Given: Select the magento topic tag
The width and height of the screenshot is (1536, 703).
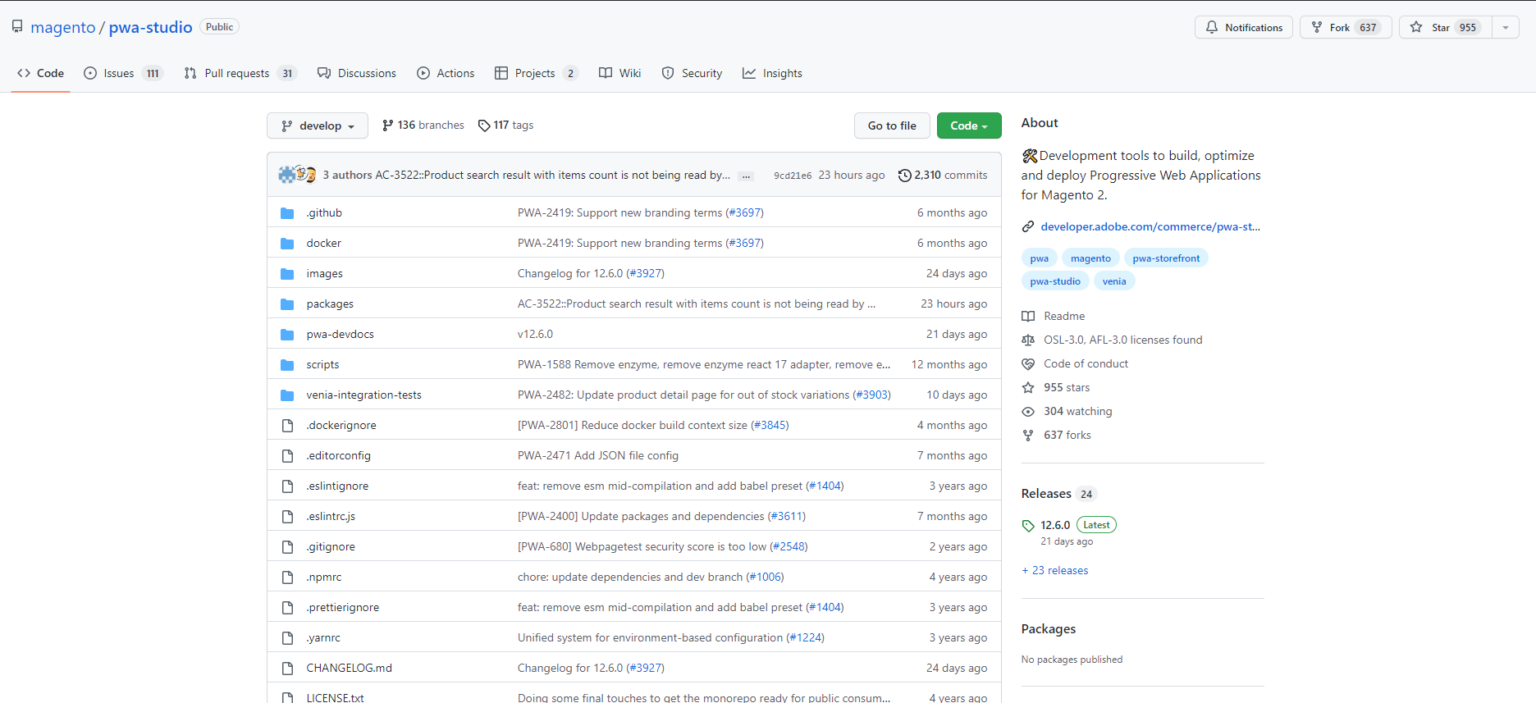Looking at the screenshot, I should (x=1090, y=258).
